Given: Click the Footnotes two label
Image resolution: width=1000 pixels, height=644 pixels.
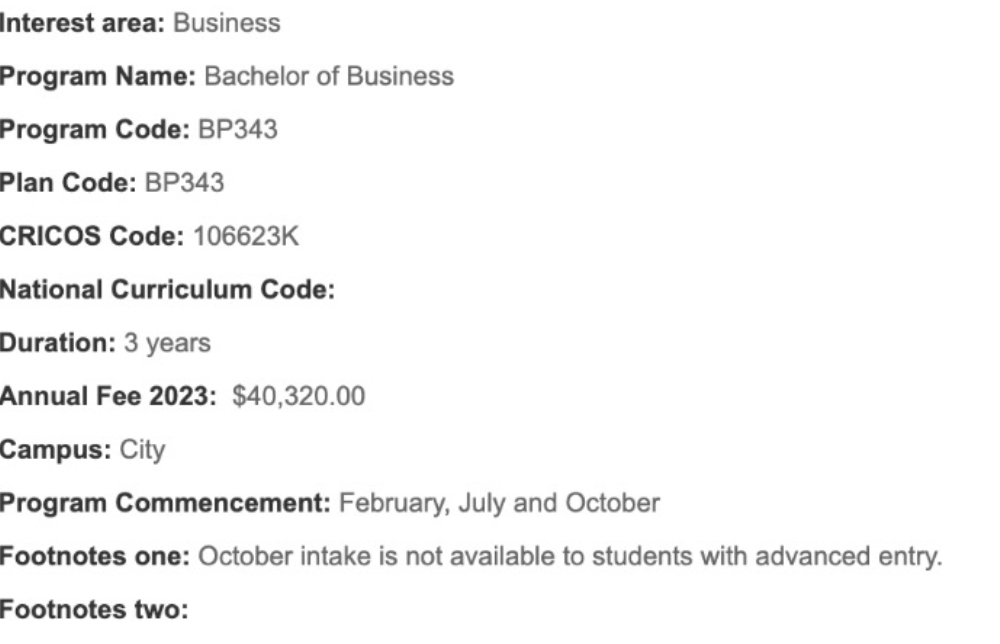Looking at the screenshot, I should 94,610.
